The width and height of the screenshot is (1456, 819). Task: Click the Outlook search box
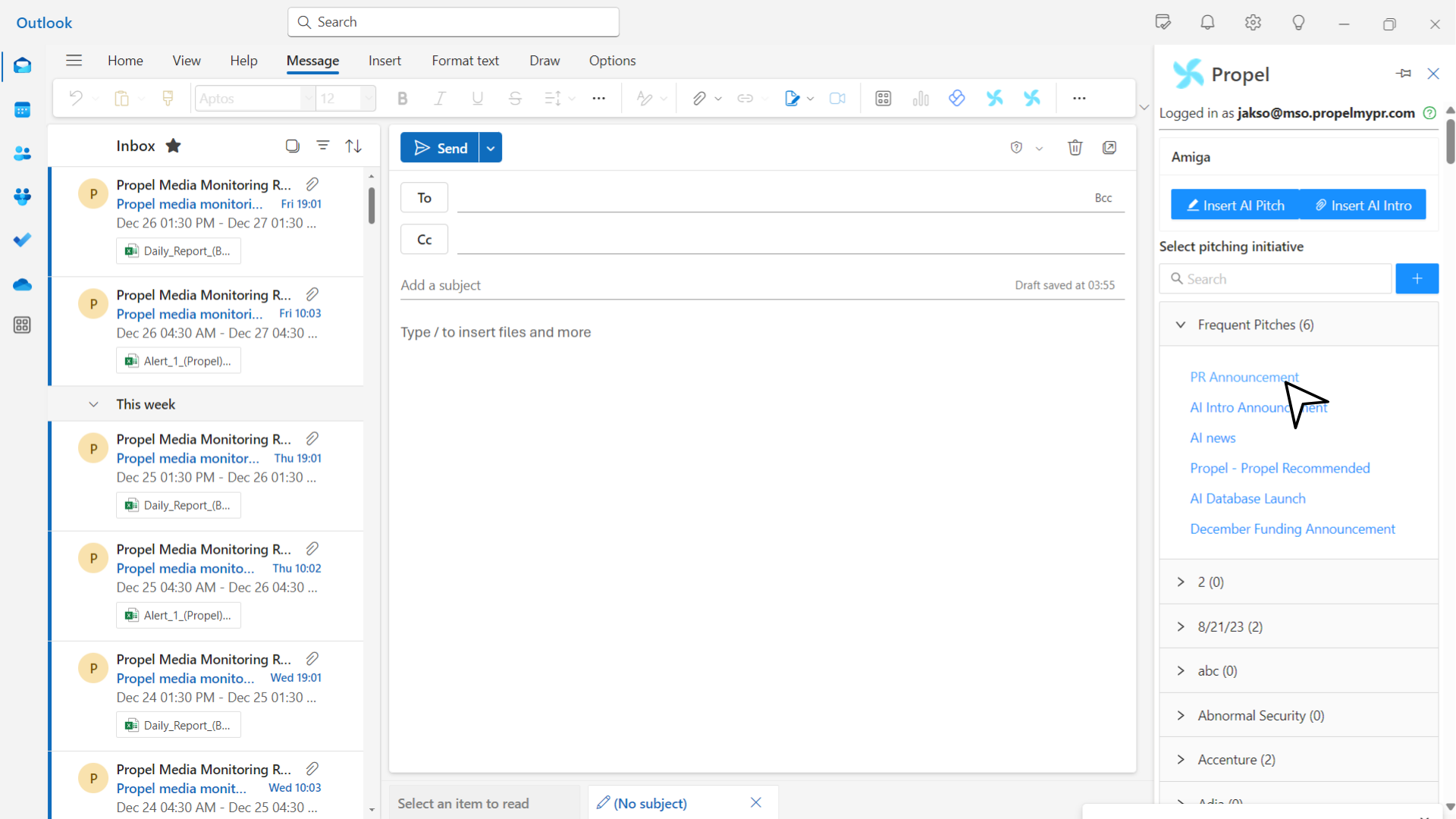pyautogui.click(x=453, y=22)
